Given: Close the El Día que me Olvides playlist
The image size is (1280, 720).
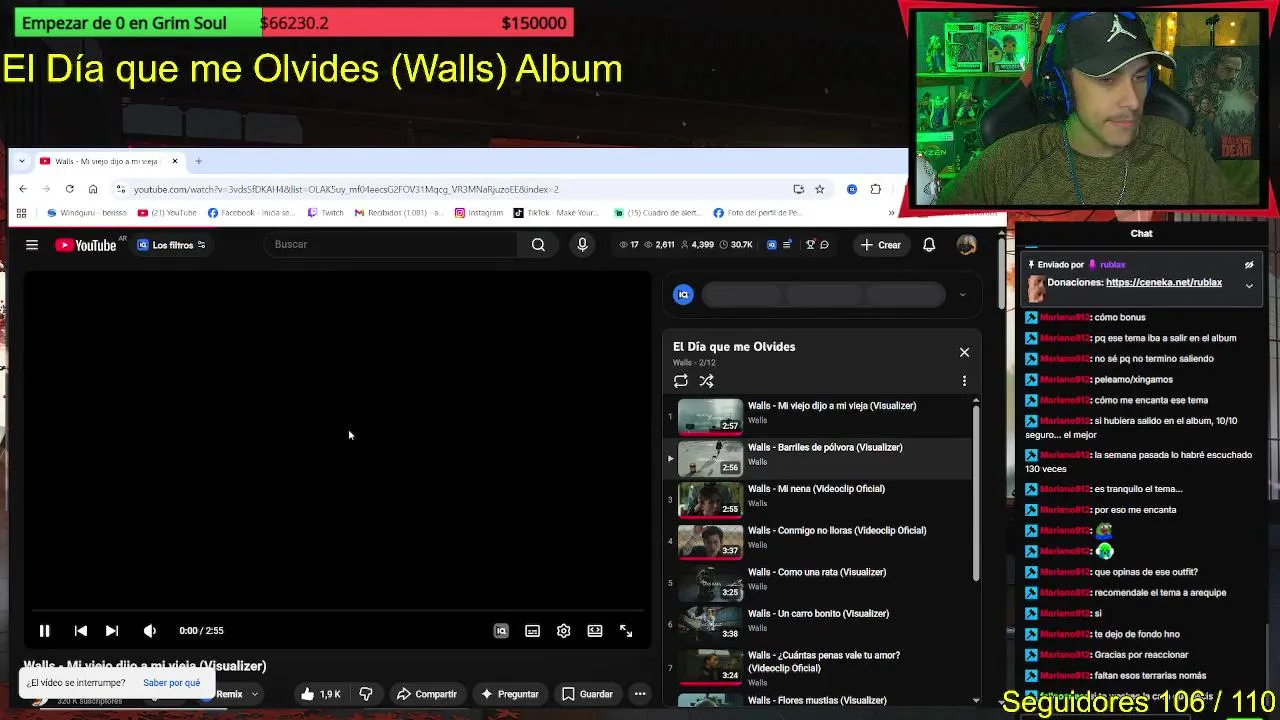Looking at the screenshot, I should point(964,352).
